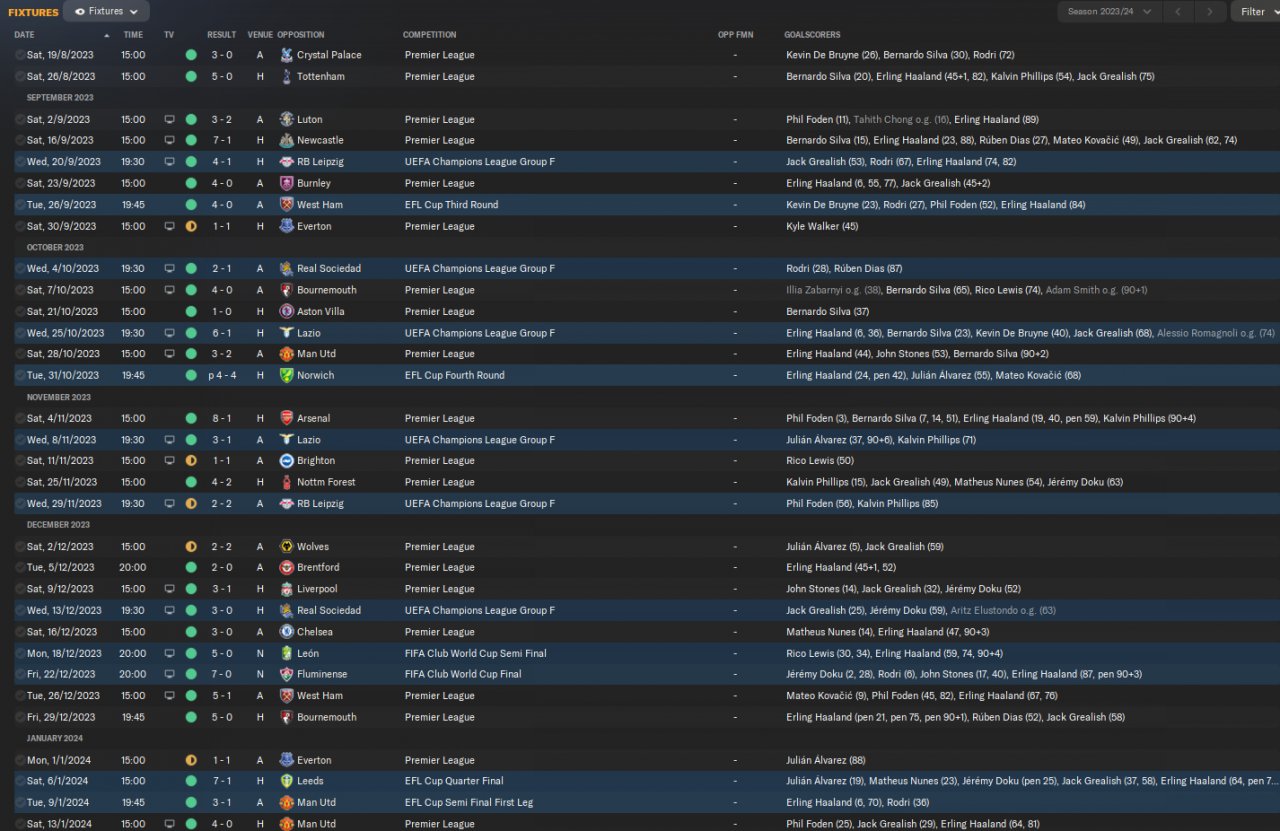
Task: Click the Wolves club badge
Action: tap(287, 547)
